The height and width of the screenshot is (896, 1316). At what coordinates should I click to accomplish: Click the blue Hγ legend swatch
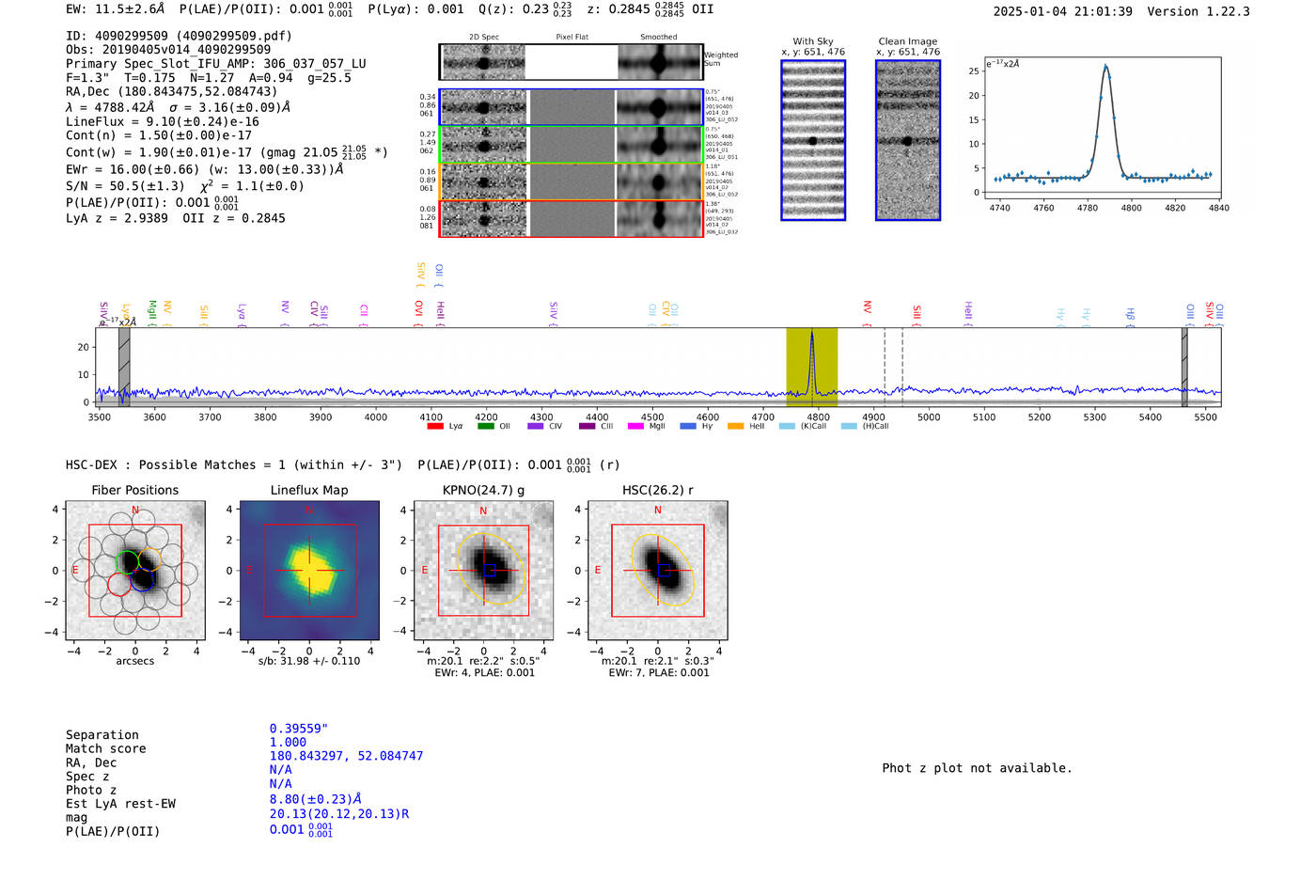click(x=688, y=426)
